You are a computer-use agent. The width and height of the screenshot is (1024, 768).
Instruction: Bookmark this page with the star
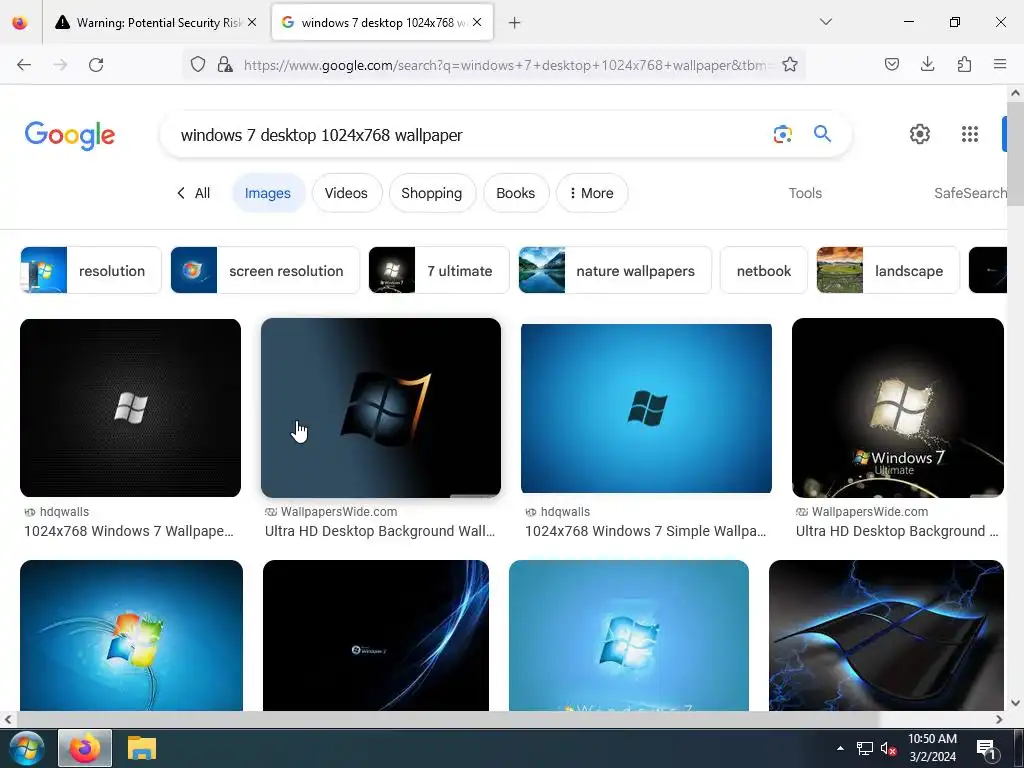click(x=790, y=64)
